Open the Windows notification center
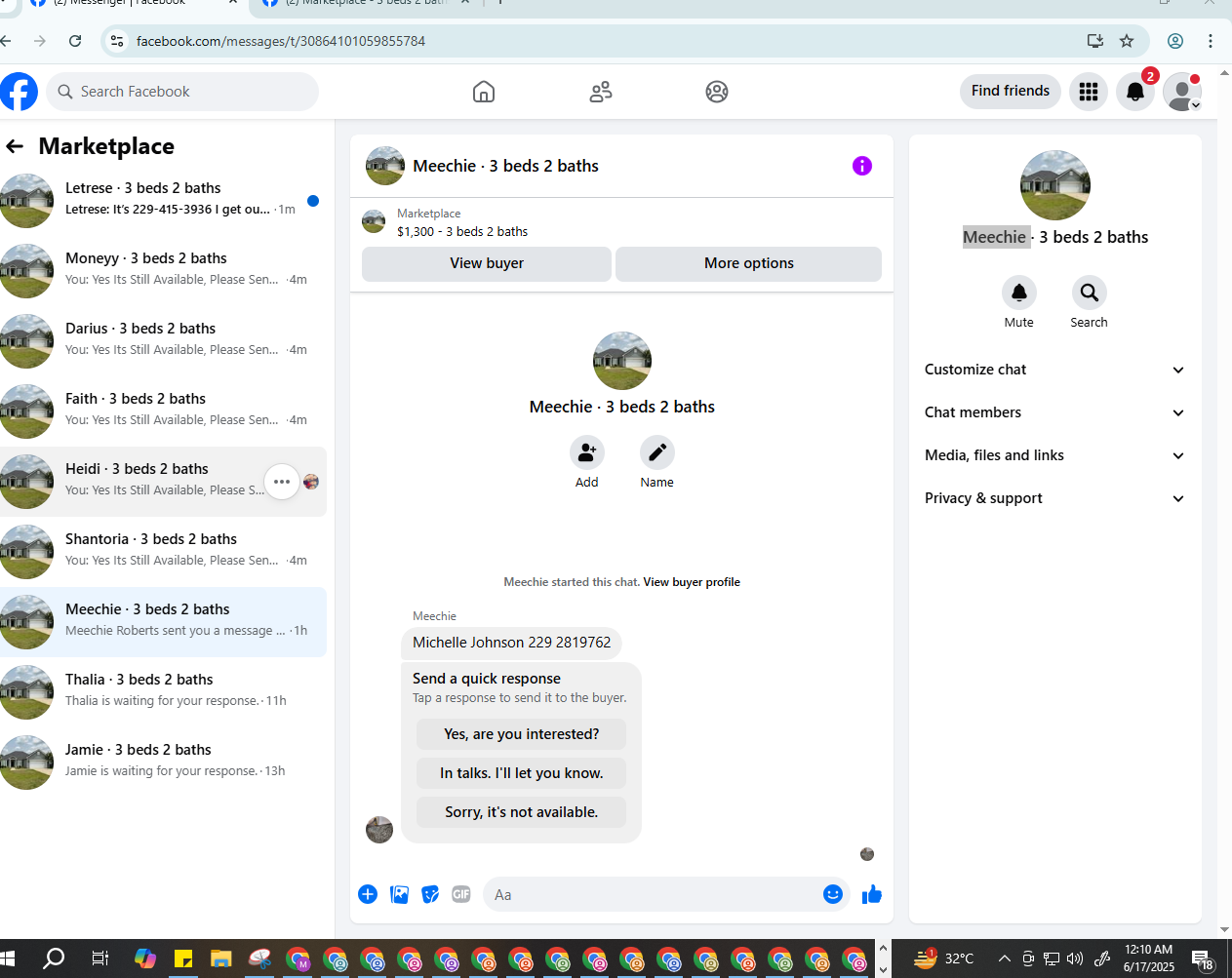This screenshot has width=1232, height=978. point(1202,959)
